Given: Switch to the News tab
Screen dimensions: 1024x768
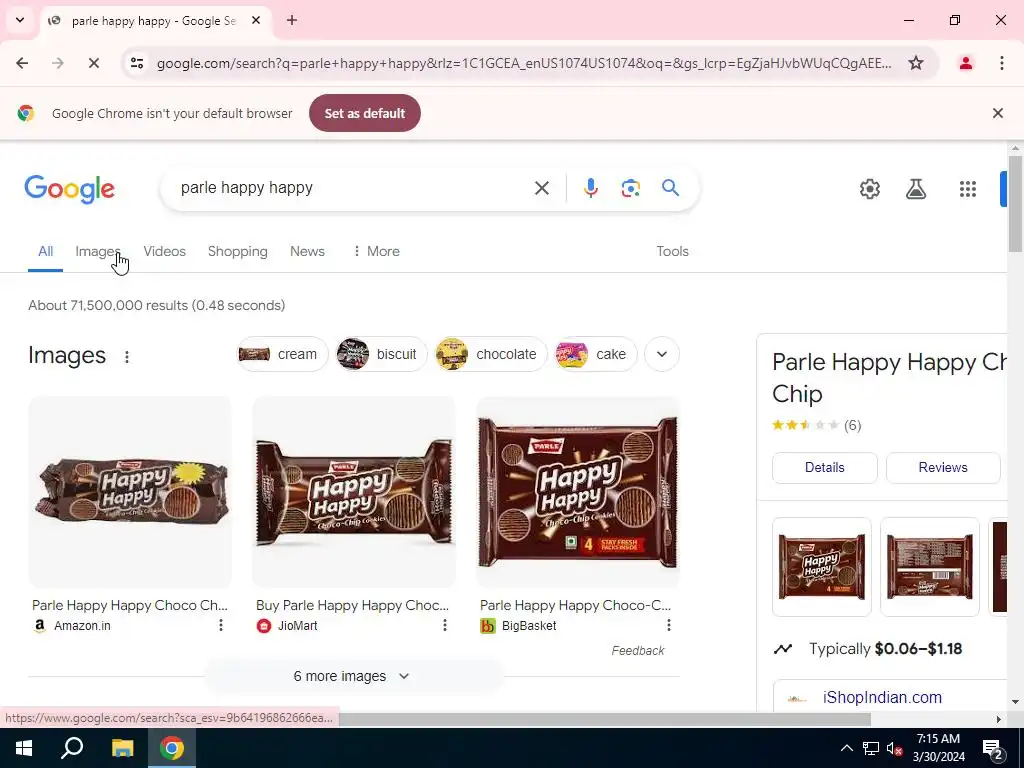Looking at the screenshot, I should [307, 251].
